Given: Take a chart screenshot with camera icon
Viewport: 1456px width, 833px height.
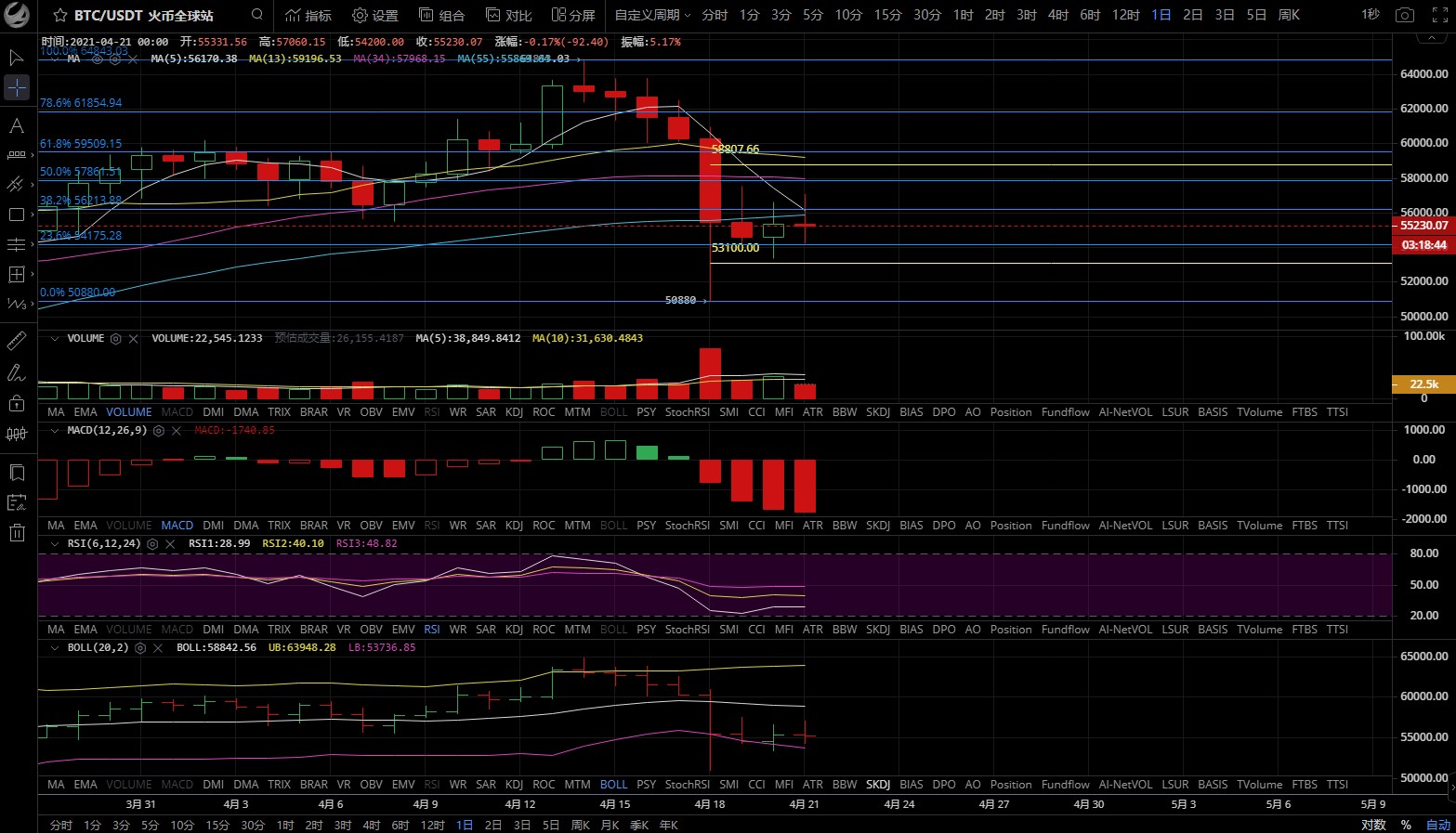Looking at the screenshot, I should (x=1405, y=15).
